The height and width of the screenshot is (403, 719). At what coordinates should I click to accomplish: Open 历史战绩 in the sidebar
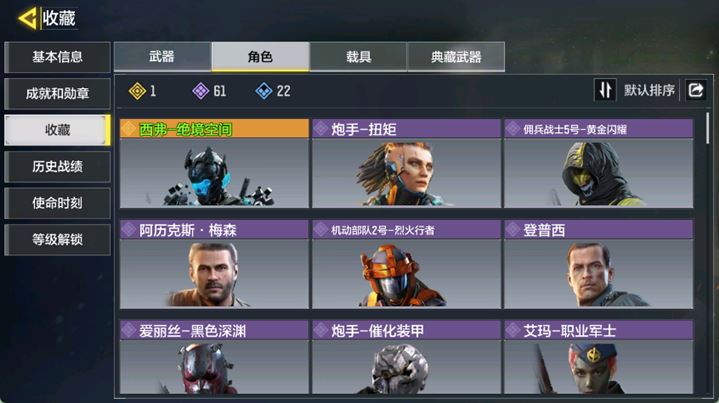point(57,166)
